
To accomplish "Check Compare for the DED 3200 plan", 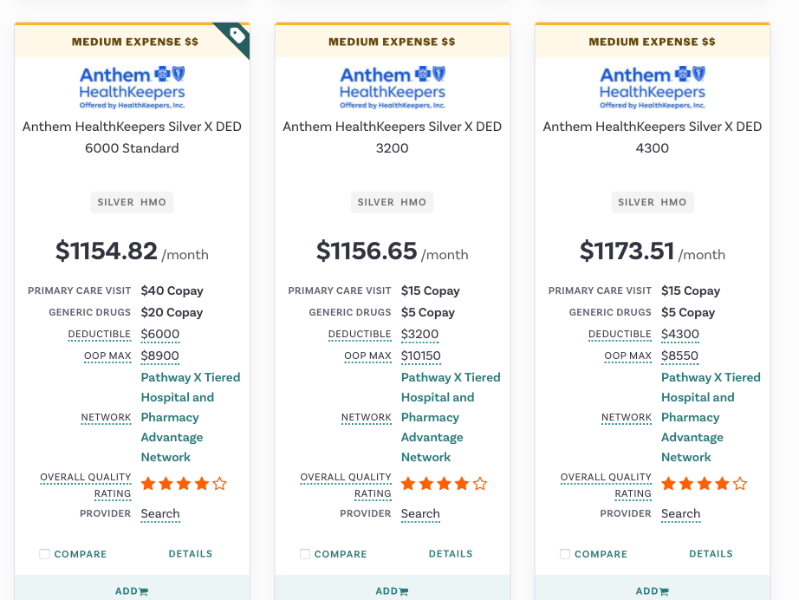I will 305,554.
